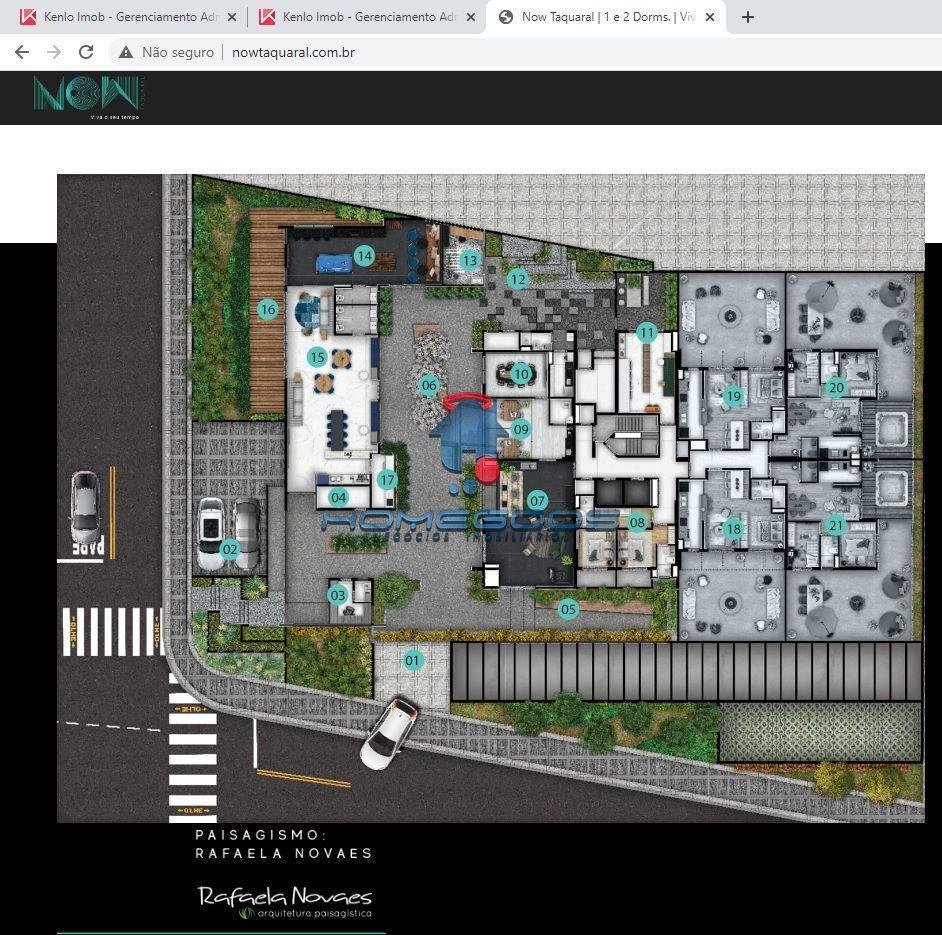Click the 'Não seguro' security warning
This screenshot has height=935, width=942.
(167, 52)
